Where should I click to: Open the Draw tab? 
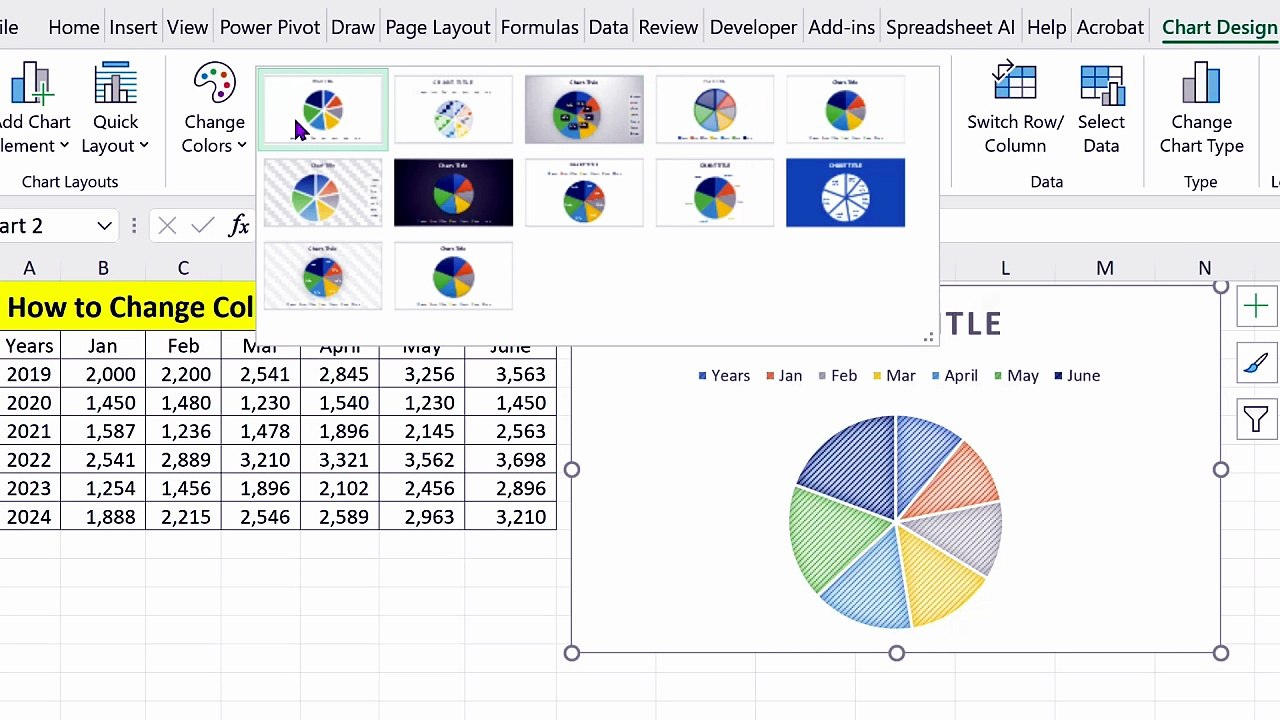pyautogui.click(x=353, y=27)
